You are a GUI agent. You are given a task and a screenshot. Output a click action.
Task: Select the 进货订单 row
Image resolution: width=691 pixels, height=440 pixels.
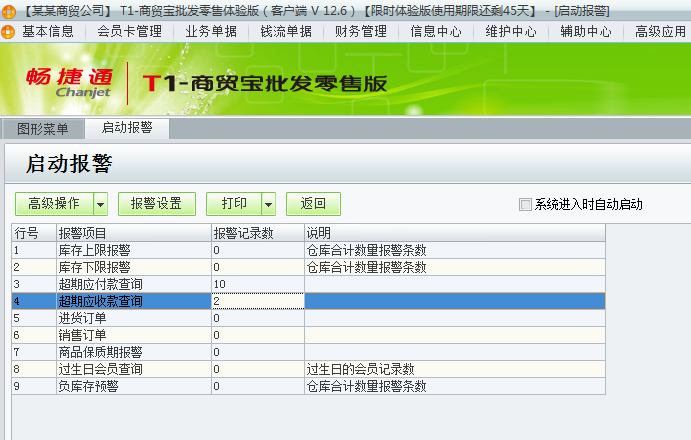(308, 318)
